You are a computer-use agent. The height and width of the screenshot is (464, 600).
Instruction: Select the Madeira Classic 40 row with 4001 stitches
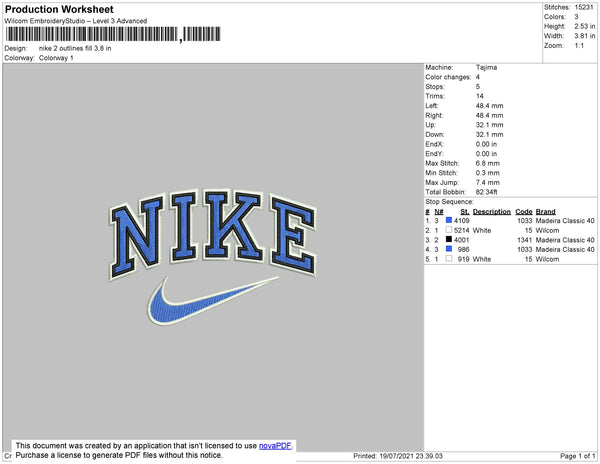510,240
